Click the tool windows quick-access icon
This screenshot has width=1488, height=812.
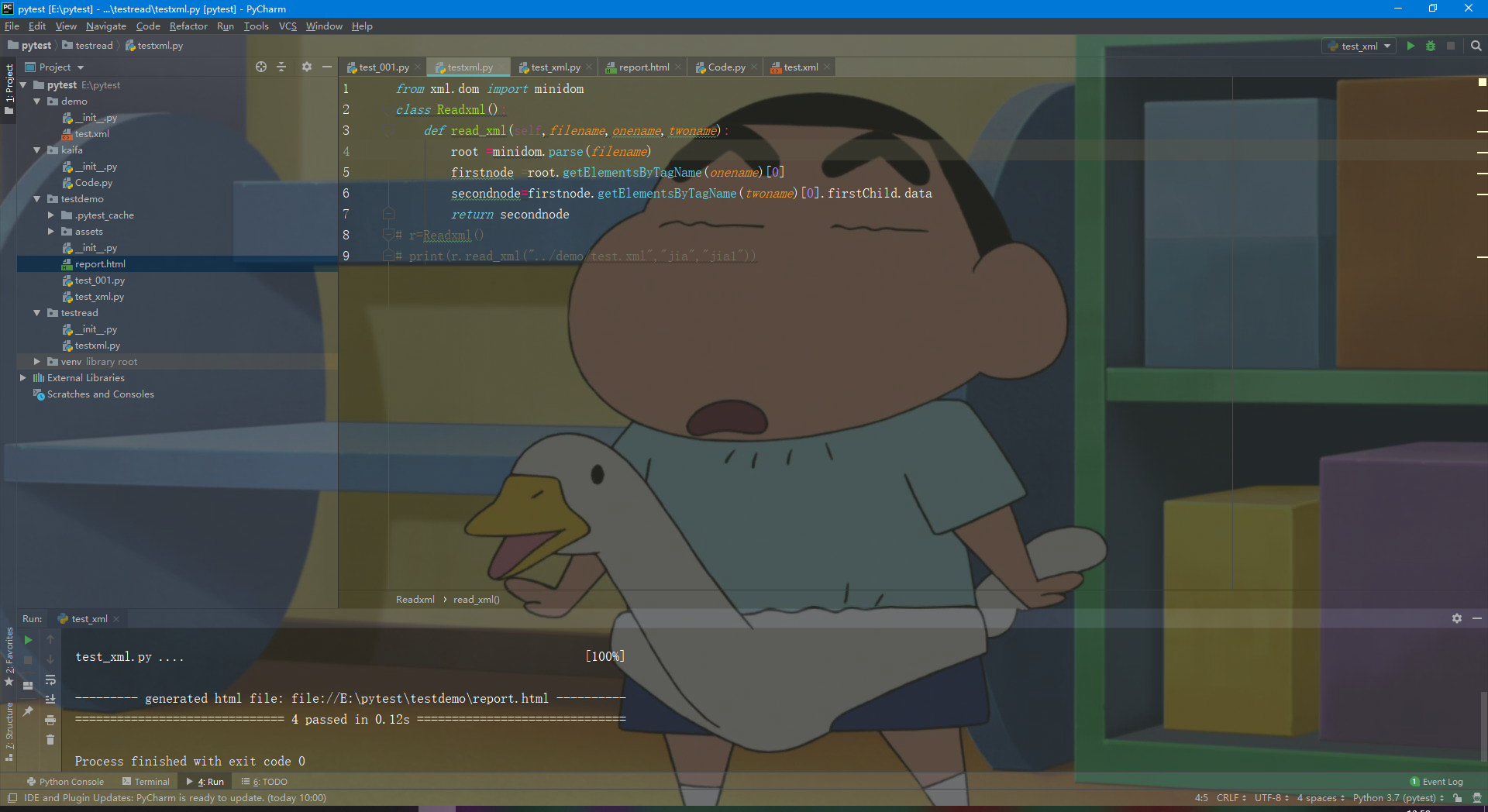point(12,798)
